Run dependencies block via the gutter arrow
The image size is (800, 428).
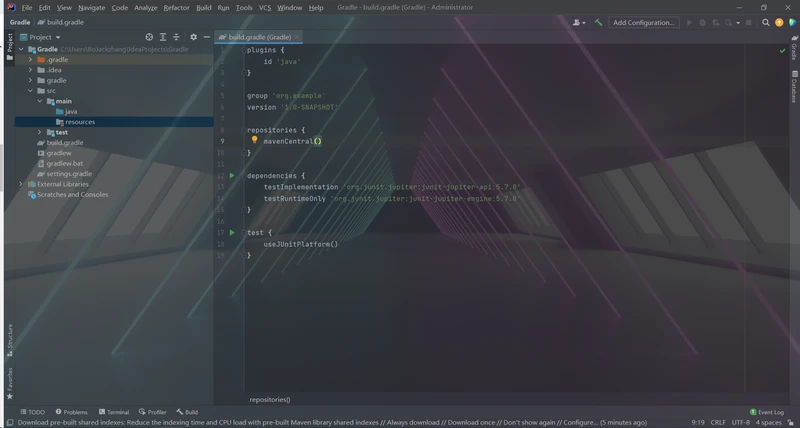coord(232,176)
